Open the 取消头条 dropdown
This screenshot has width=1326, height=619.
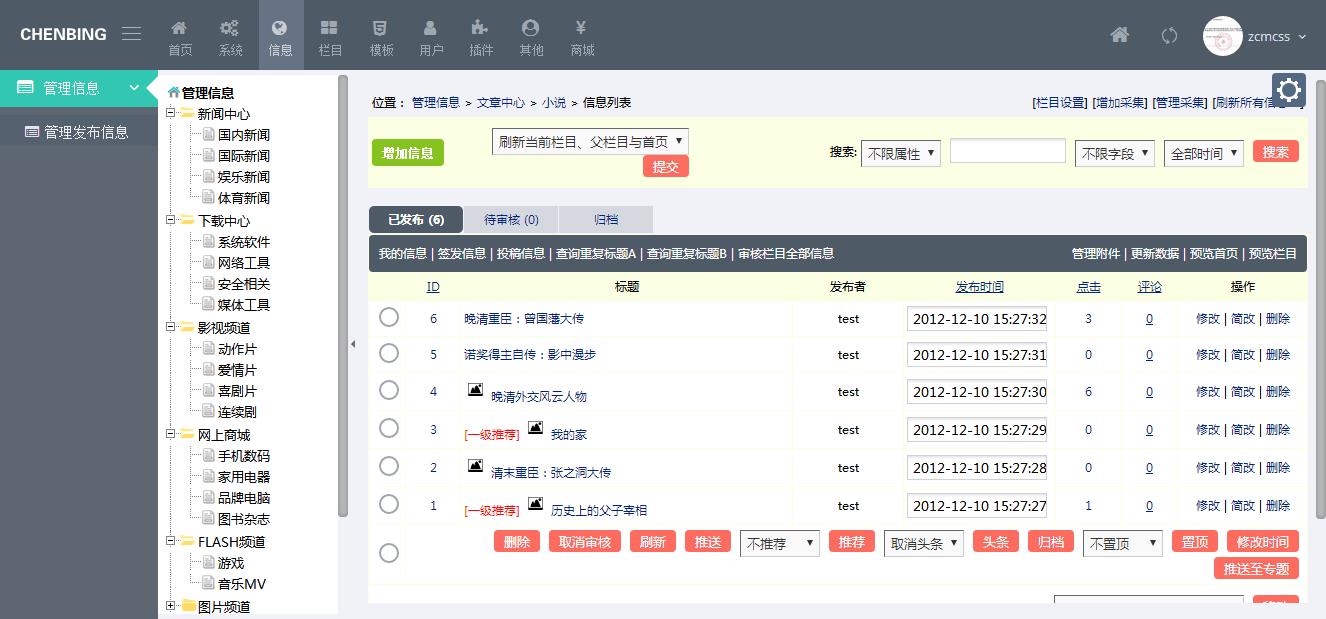click(924, 544)
